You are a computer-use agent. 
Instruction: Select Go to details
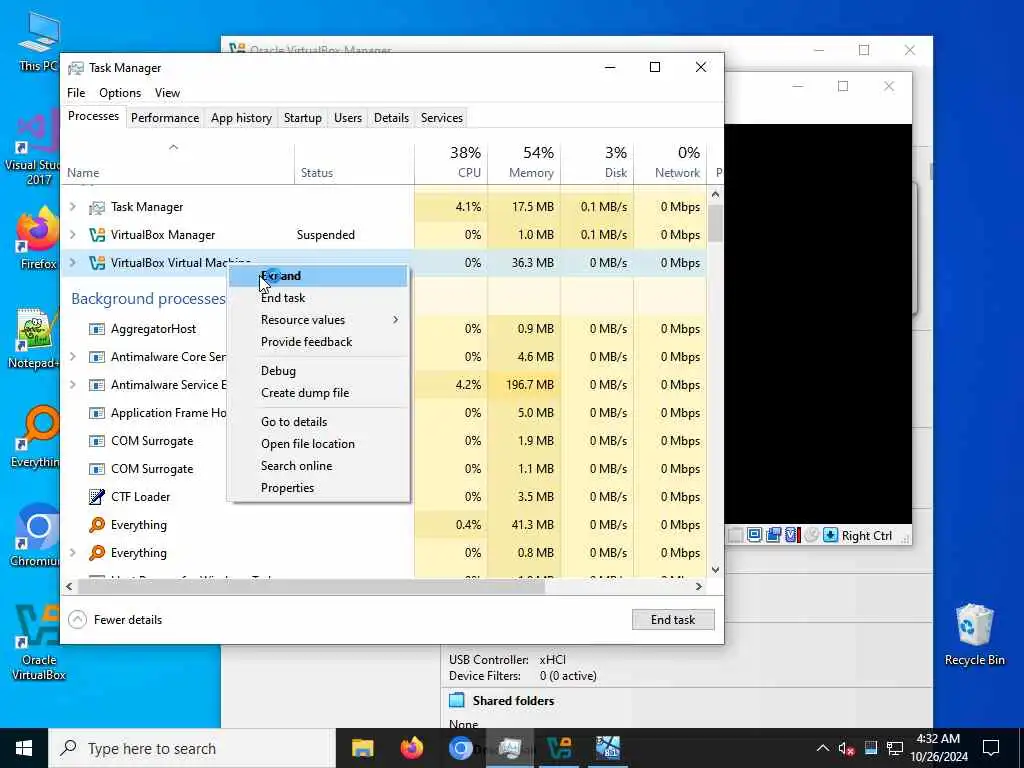coord(318,422)
